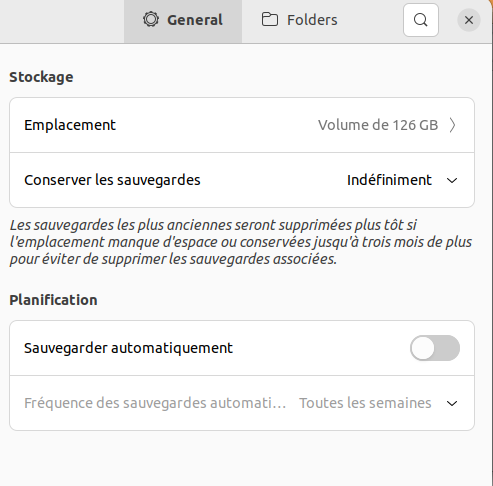This screenshot has height=486, width=493.
Task: Click the chevron arrow next to Volume de 126 GB
Action: coord(452,125)
